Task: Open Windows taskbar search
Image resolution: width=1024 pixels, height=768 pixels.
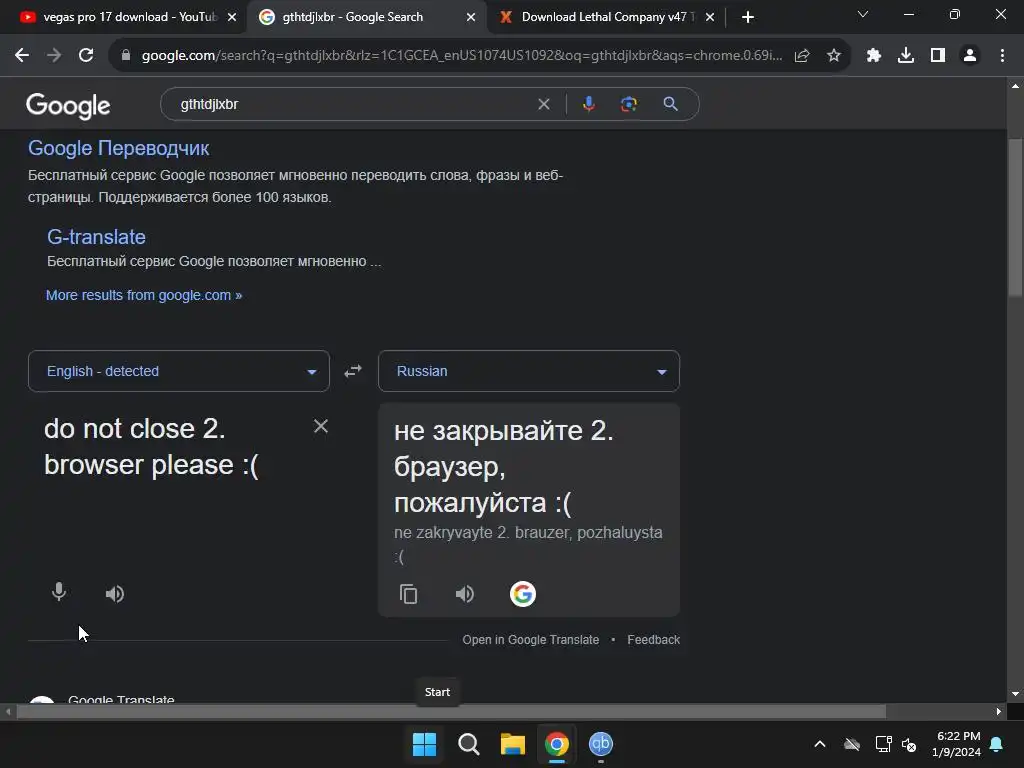Action: 469,744
